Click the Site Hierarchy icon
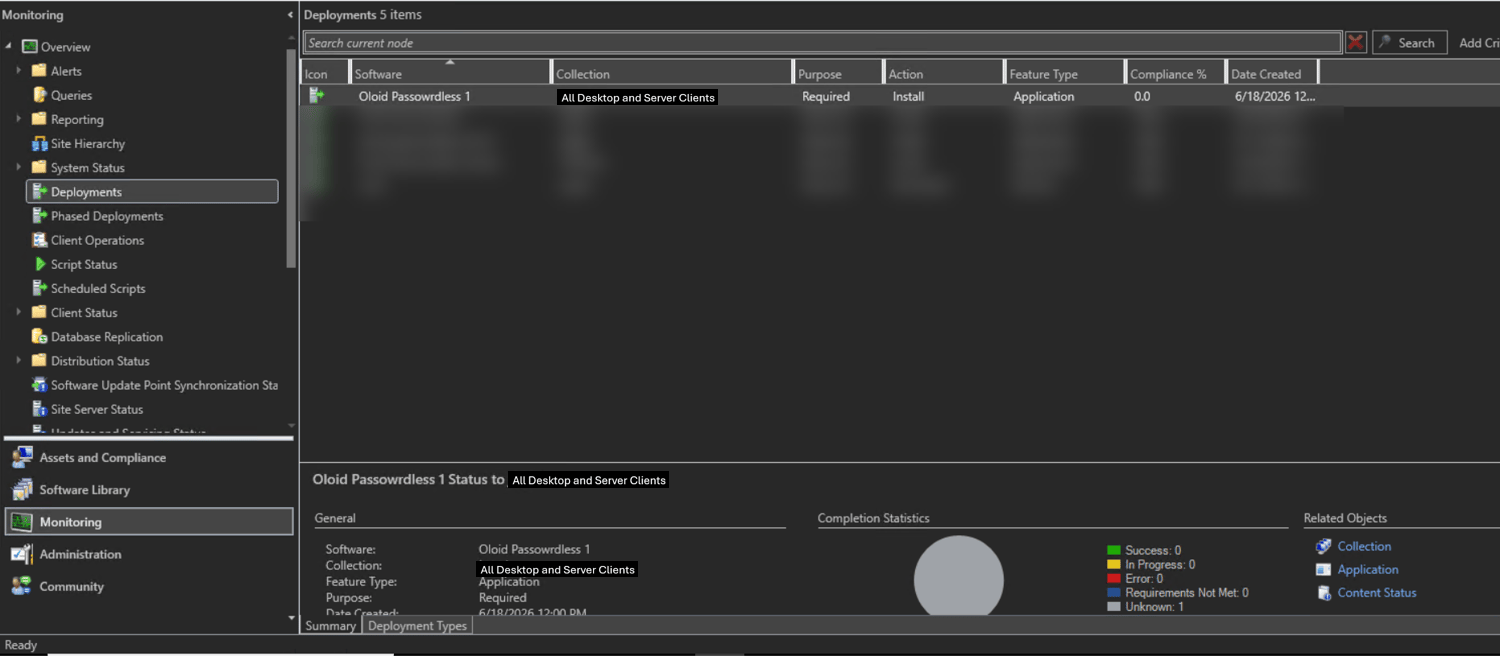 pos(39,144)
